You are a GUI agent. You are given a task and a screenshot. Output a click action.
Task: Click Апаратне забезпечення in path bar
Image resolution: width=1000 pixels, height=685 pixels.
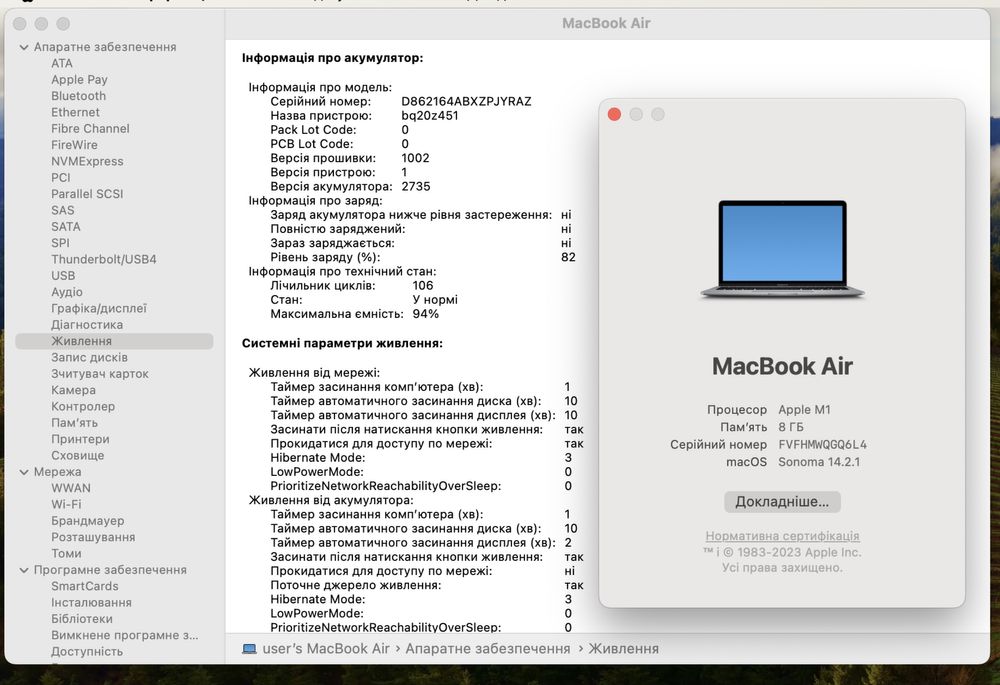point(488,649)
